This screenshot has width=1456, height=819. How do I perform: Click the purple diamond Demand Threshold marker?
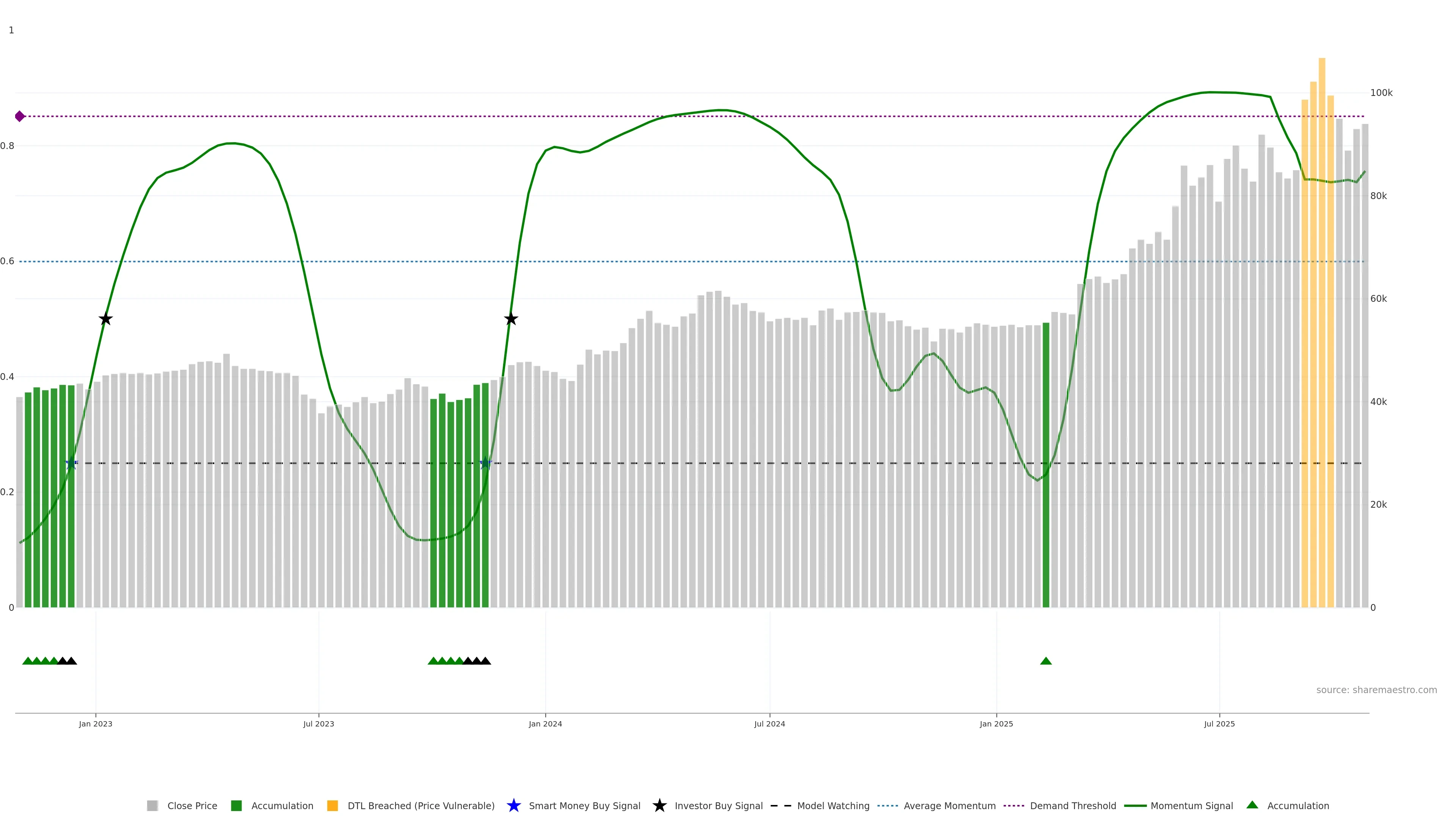(20, 116)
